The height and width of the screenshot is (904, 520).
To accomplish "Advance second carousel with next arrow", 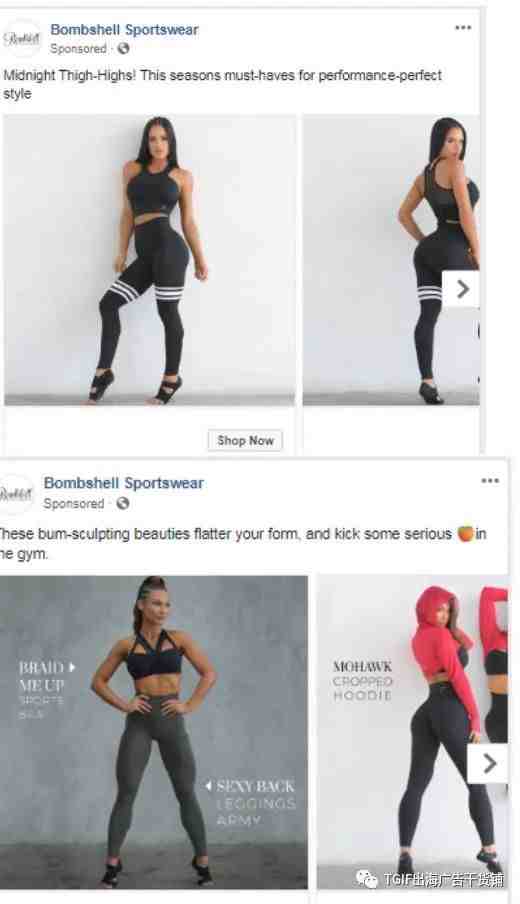I will pos(489,764).
